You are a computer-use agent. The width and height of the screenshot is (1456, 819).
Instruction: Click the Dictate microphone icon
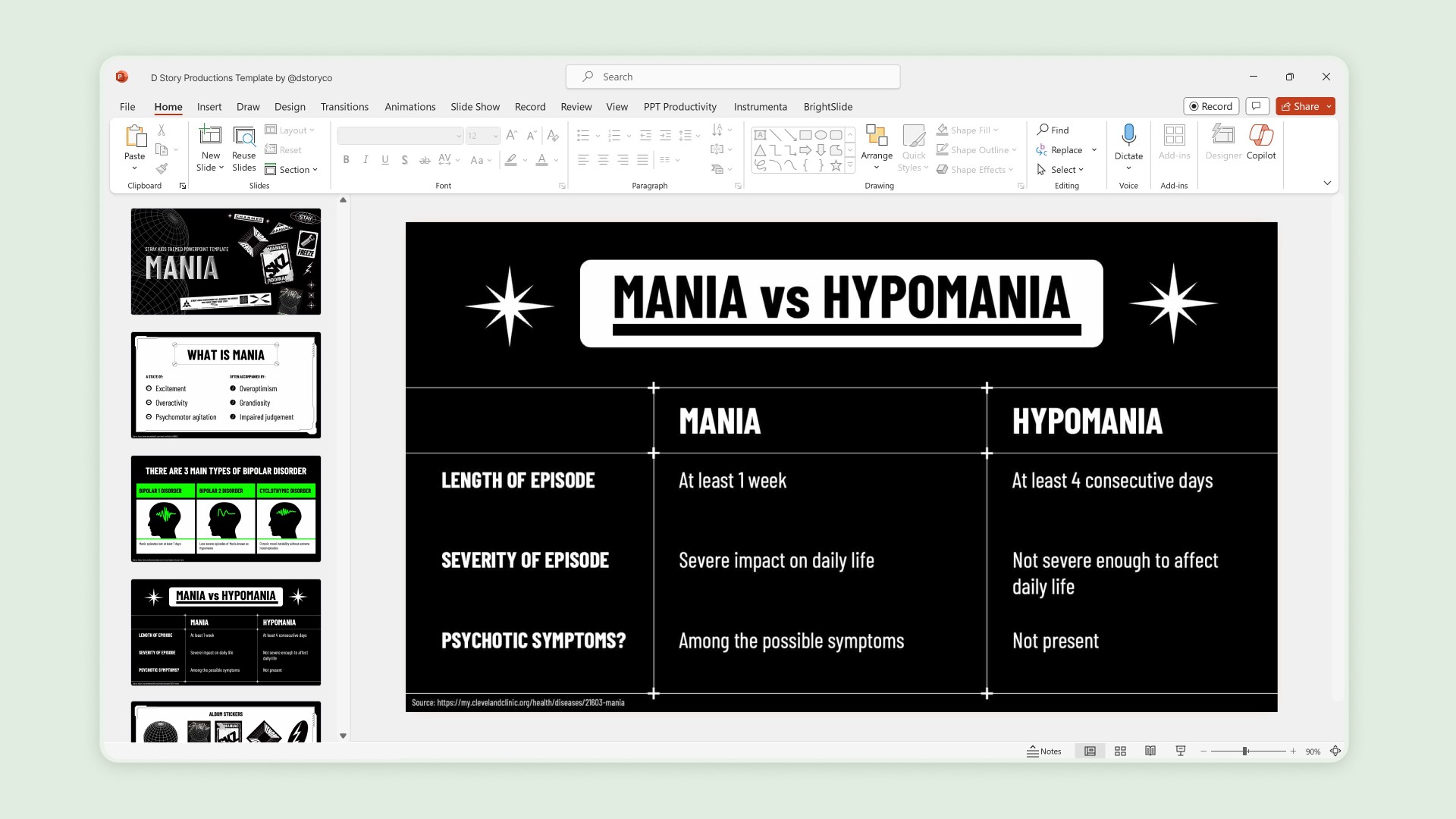click(1128, 135)
